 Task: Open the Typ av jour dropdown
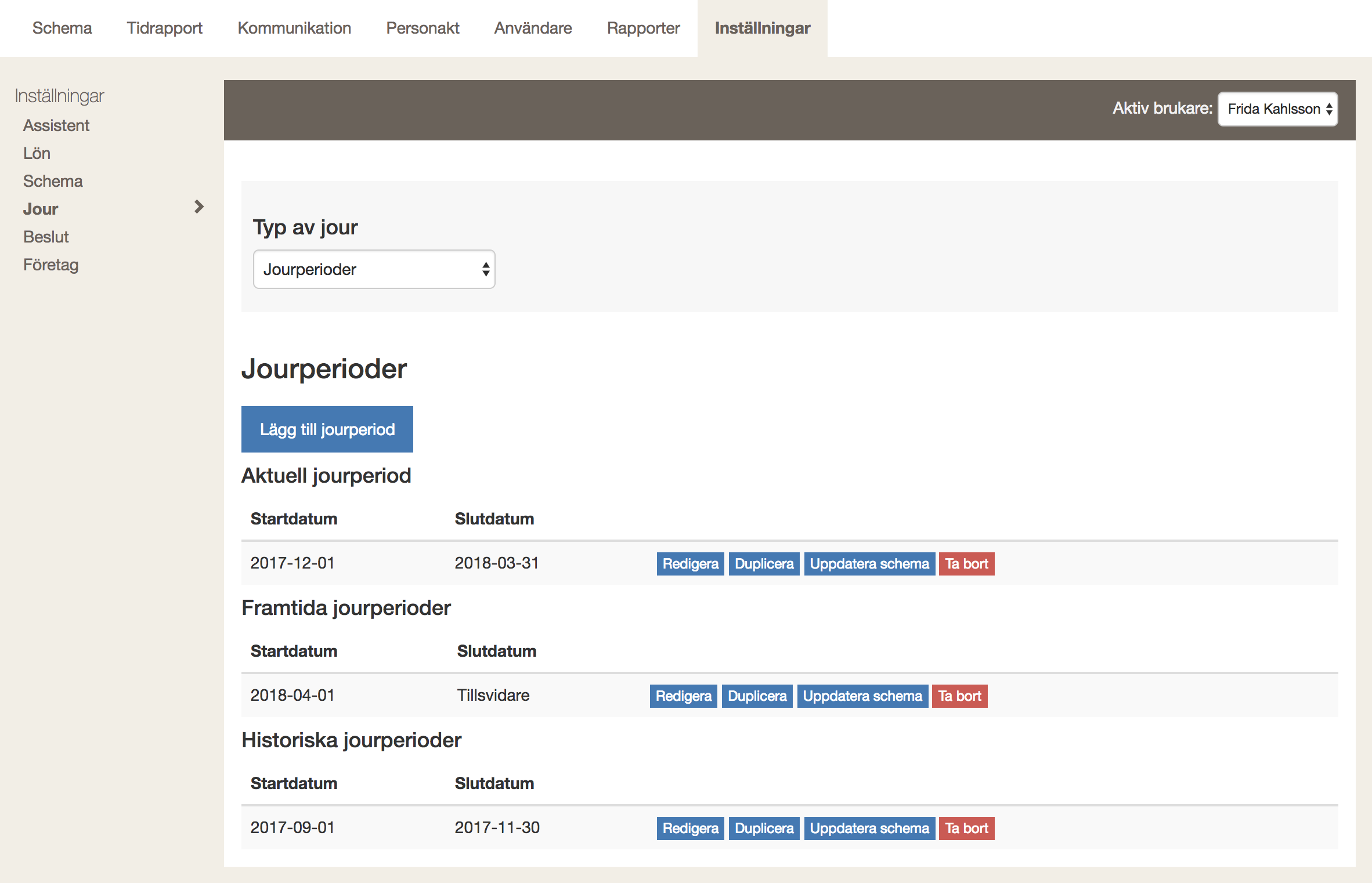[x=374, y=269]
